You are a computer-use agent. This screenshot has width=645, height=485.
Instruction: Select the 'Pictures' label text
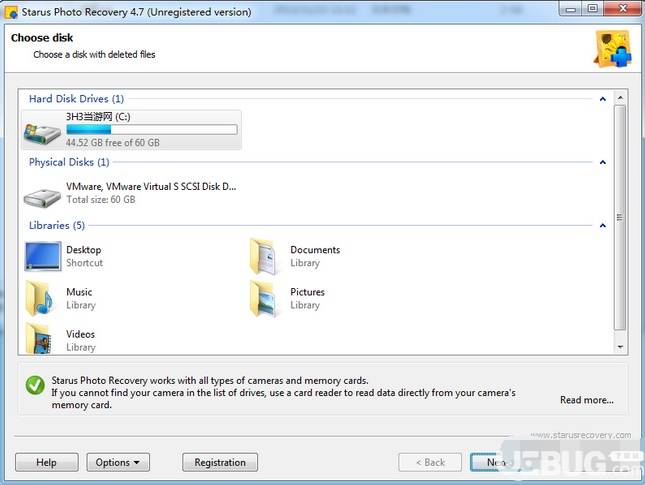(307, 292)
